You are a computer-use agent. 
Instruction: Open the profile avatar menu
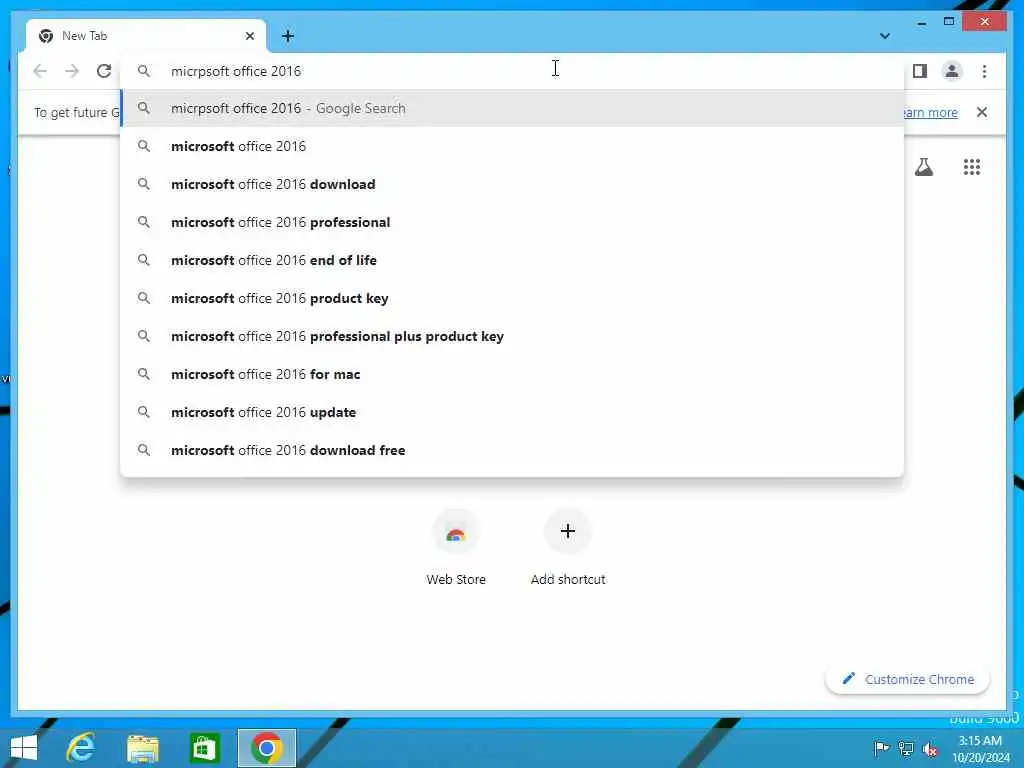952,71
